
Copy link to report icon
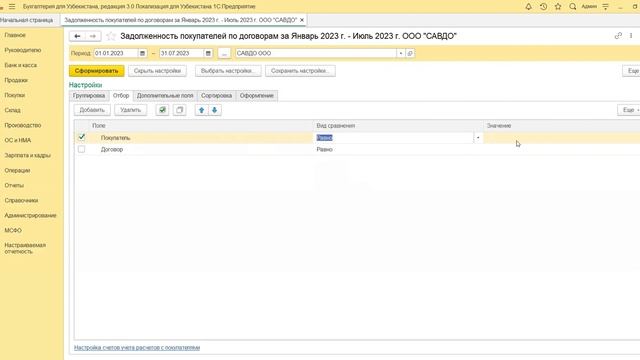(618, 36)
